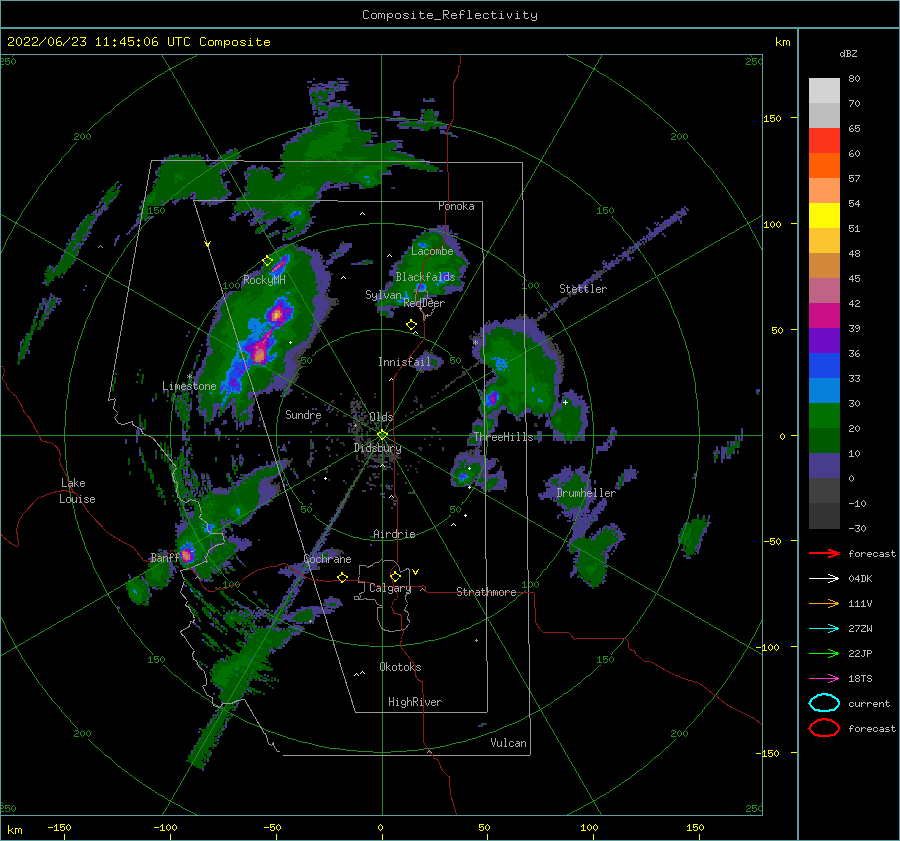Select the Drumheller label
Image resolution: width=900 pixels, height=841 pixels.
pos(586,493)
